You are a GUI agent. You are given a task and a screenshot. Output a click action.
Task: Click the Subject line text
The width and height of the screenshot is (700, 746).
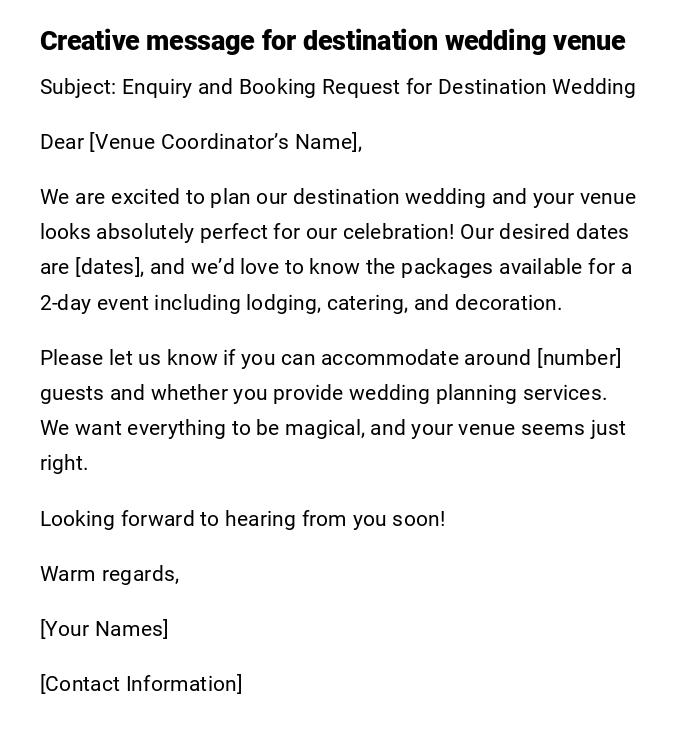tap(337, 87)
